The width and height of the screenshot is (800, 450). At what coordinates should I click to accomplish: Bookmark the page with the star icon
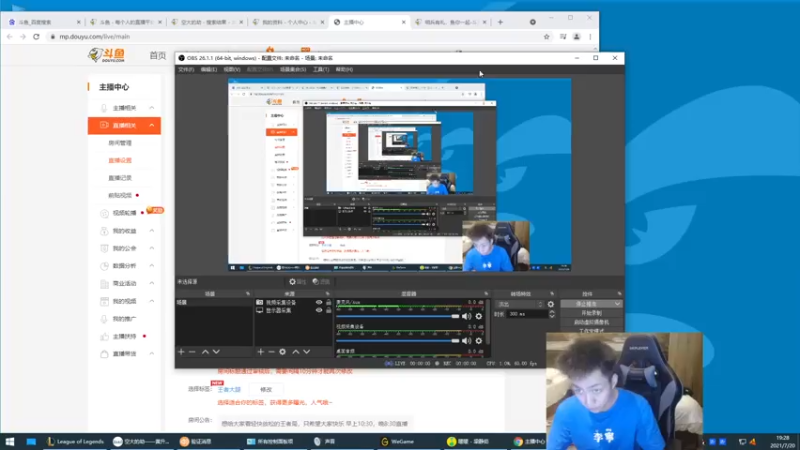coord(546,37)
